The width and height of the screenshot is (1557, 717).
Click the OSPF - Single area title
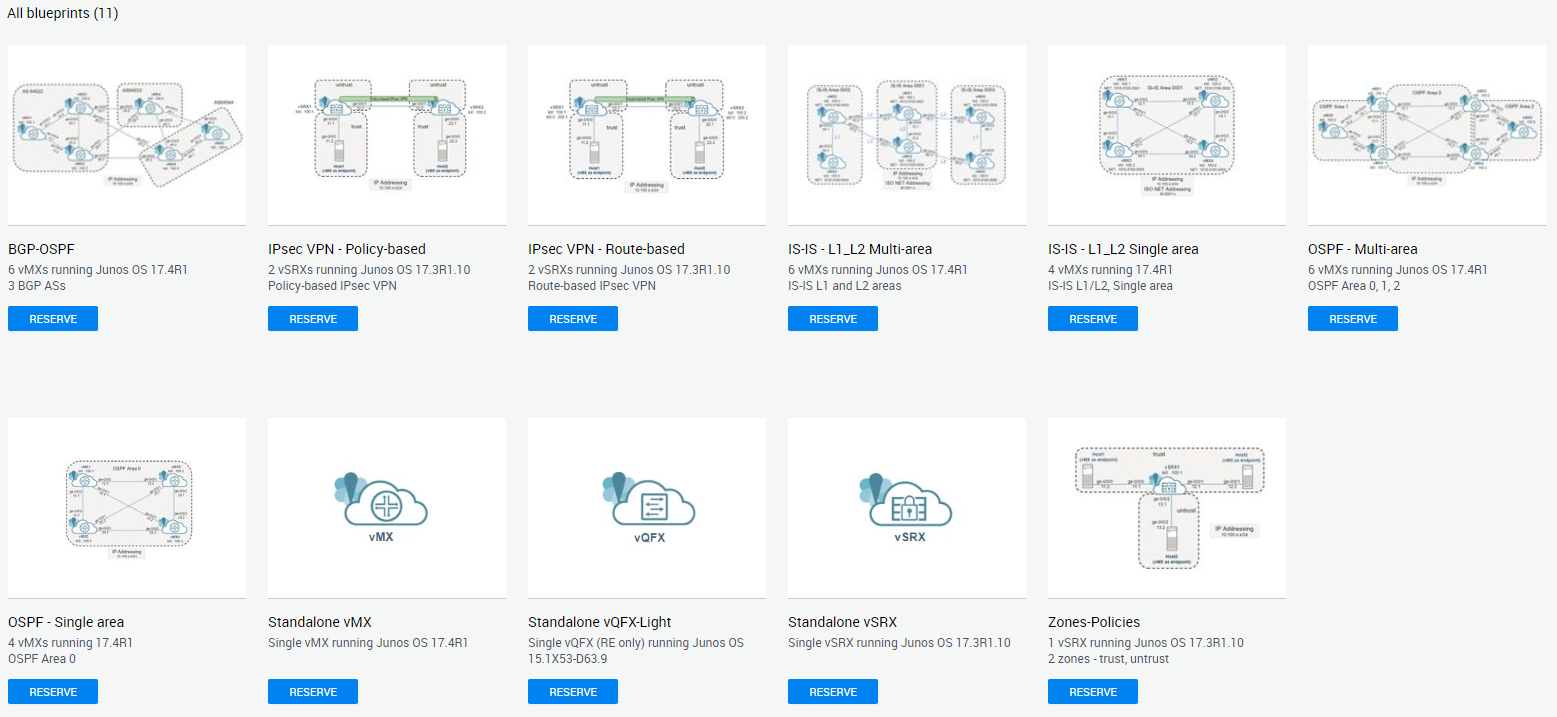point(66,622)
